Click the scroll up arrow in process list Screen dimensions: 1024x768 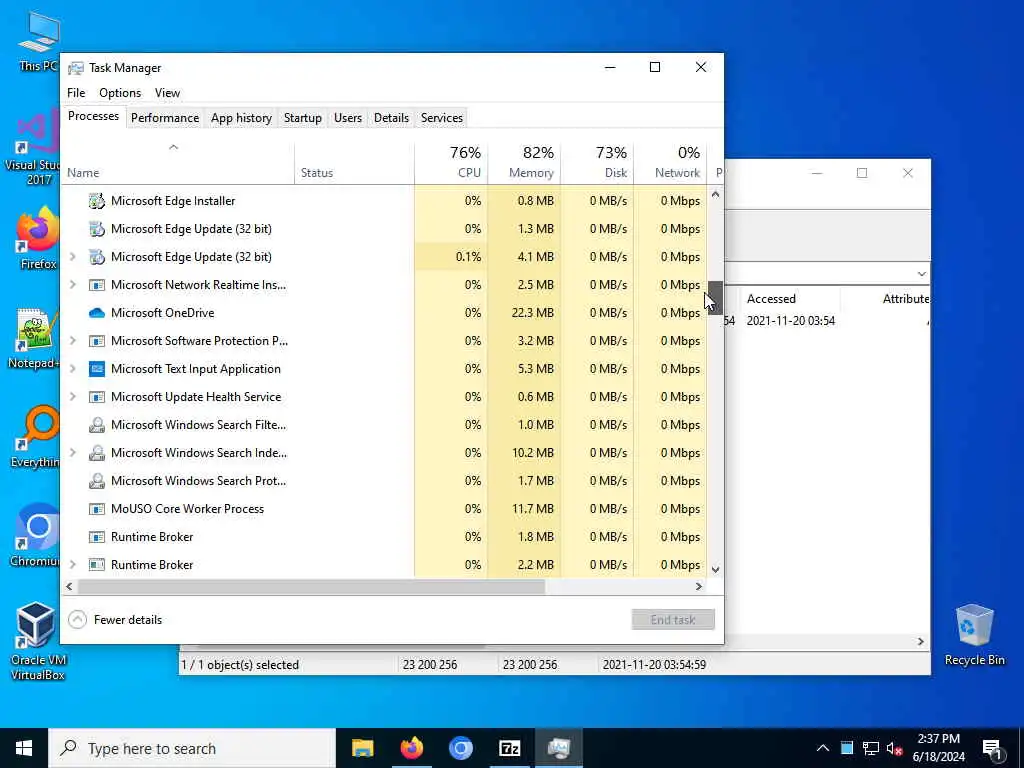[x=716, y=194]
